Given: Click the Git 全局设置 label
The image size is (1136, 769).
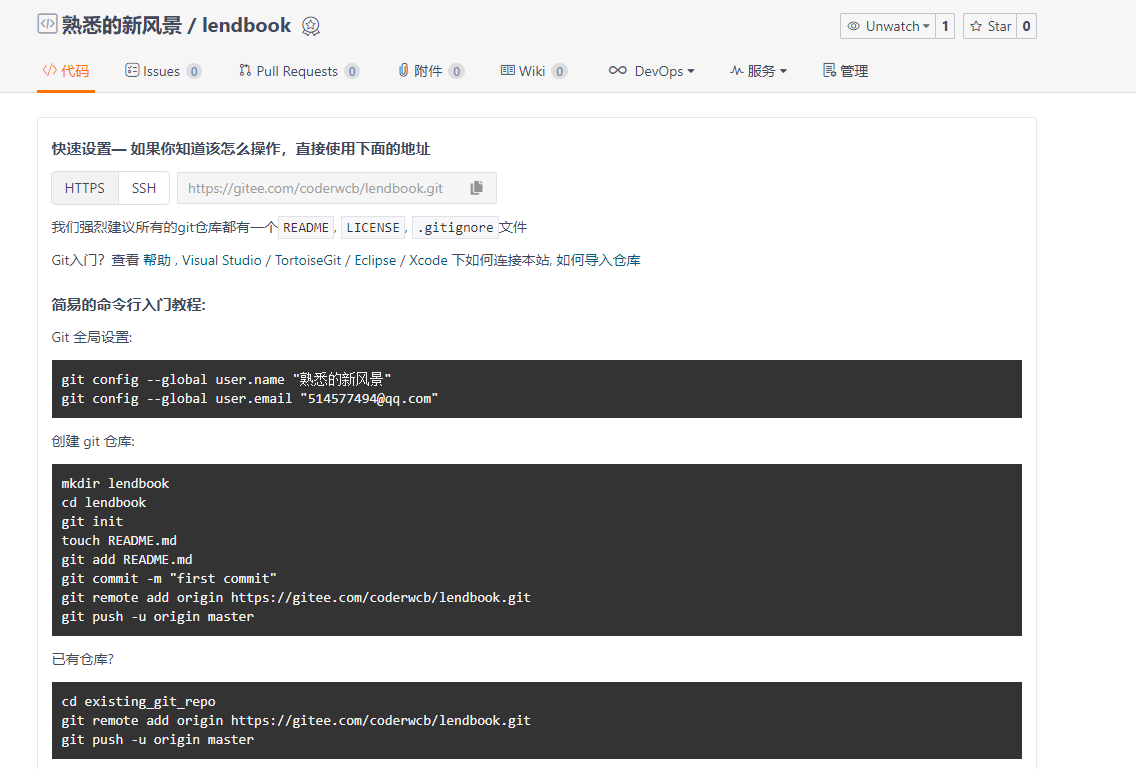Looking at the screenshot, I should coord(91,337).
